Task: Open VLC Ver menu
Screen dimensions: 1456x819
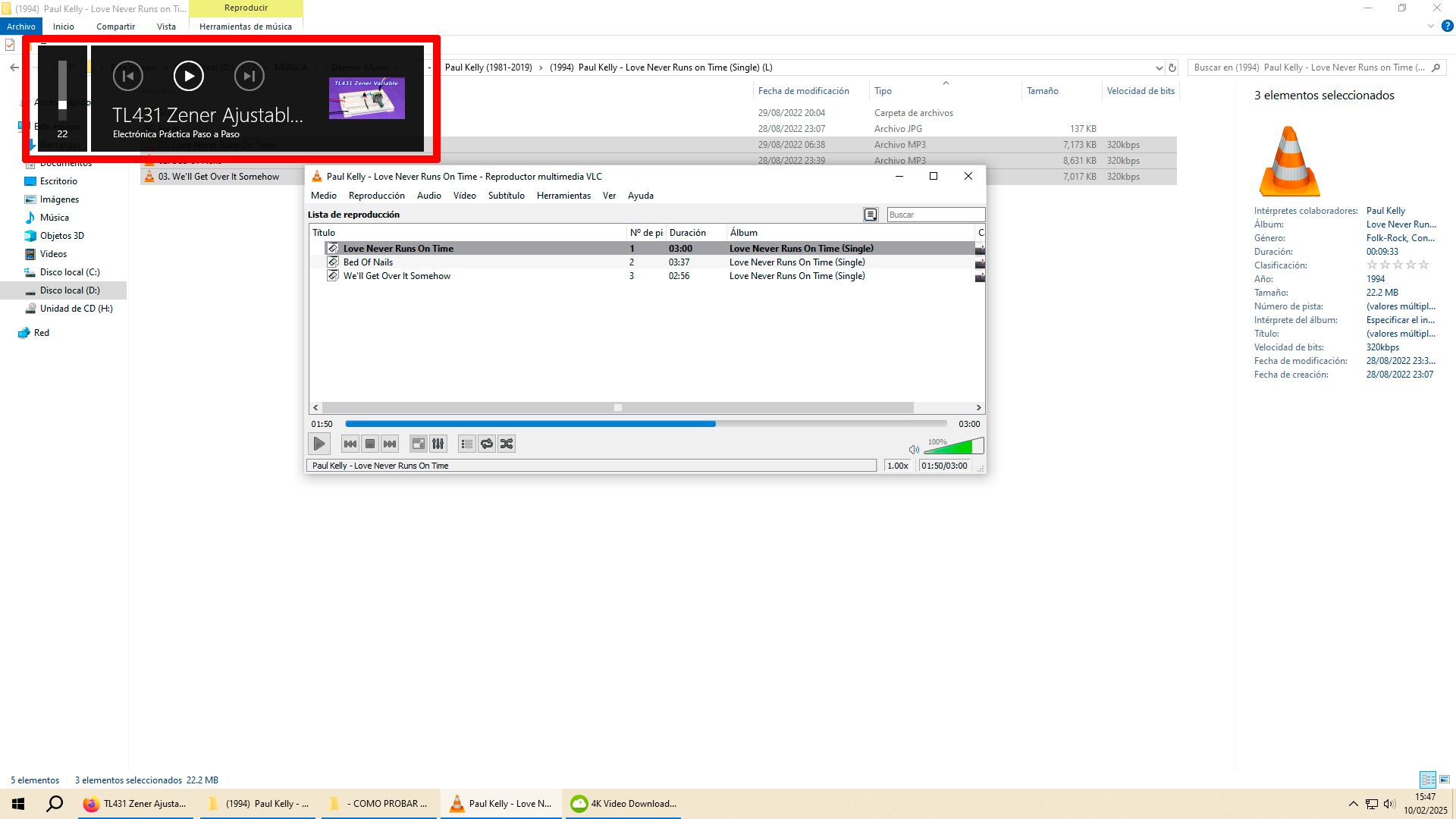Action: [609, 196]
